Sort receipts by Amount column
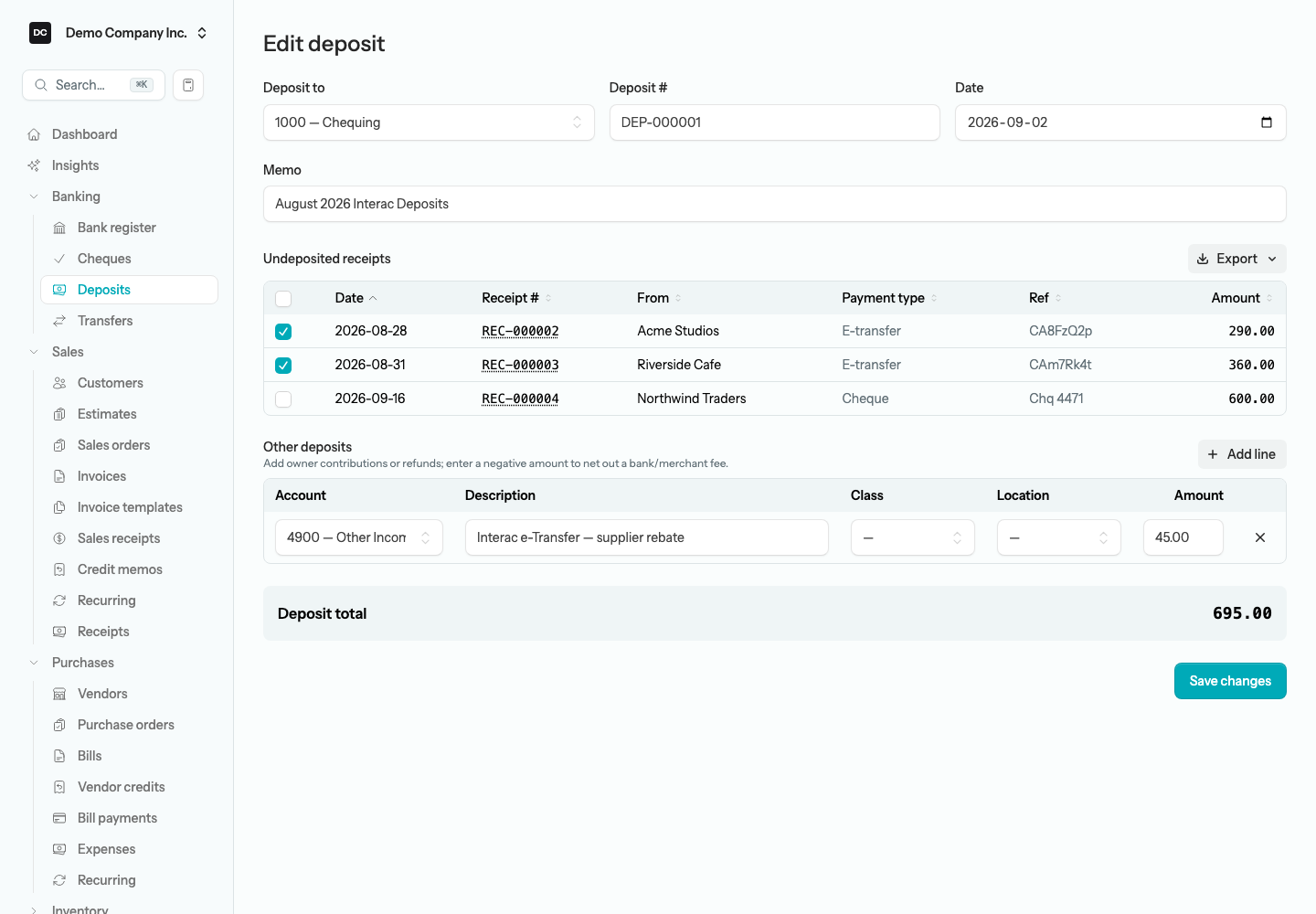 click(1242, 298)
